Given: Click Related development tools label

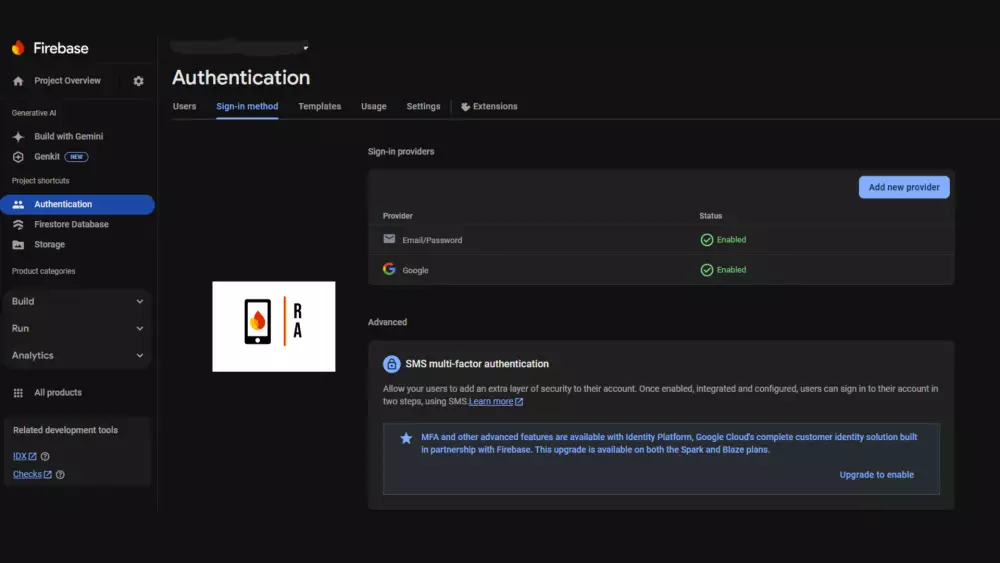Looking at the screenshot, I should 65,430.
